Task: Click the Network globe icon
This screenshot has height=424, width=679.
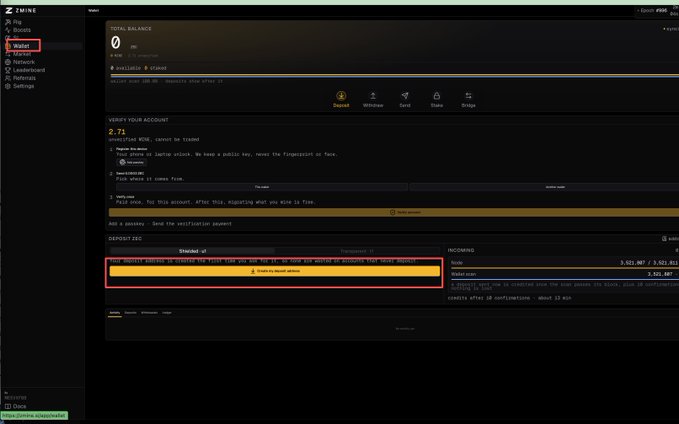Action: (x=8, y=62)
